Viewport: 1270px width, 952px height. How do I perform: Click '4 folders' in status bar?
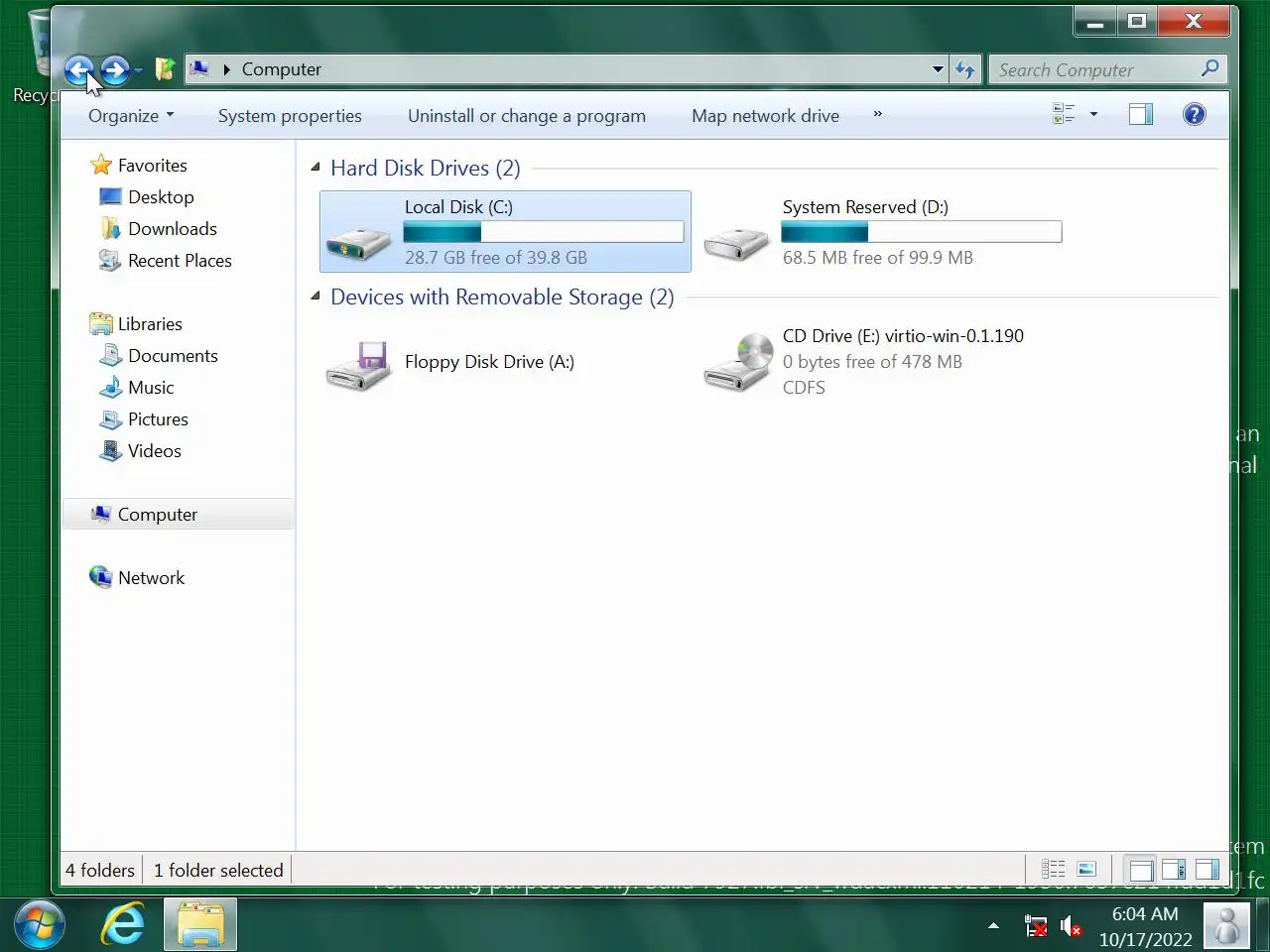(100, 871)
